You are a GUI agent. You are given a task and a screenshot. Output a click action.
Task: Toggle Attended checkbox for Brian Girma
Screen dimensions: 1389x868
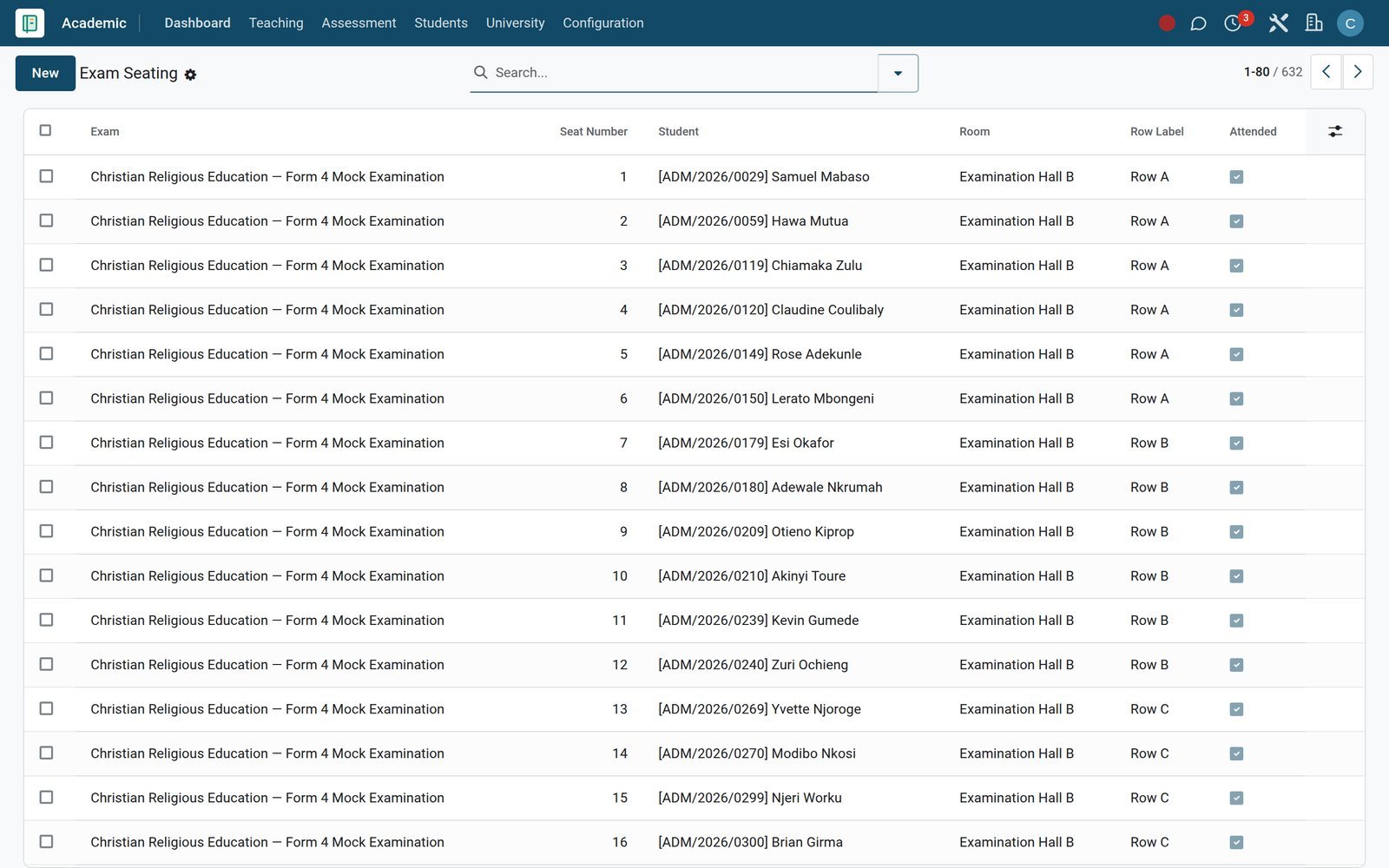[1236, 843]
